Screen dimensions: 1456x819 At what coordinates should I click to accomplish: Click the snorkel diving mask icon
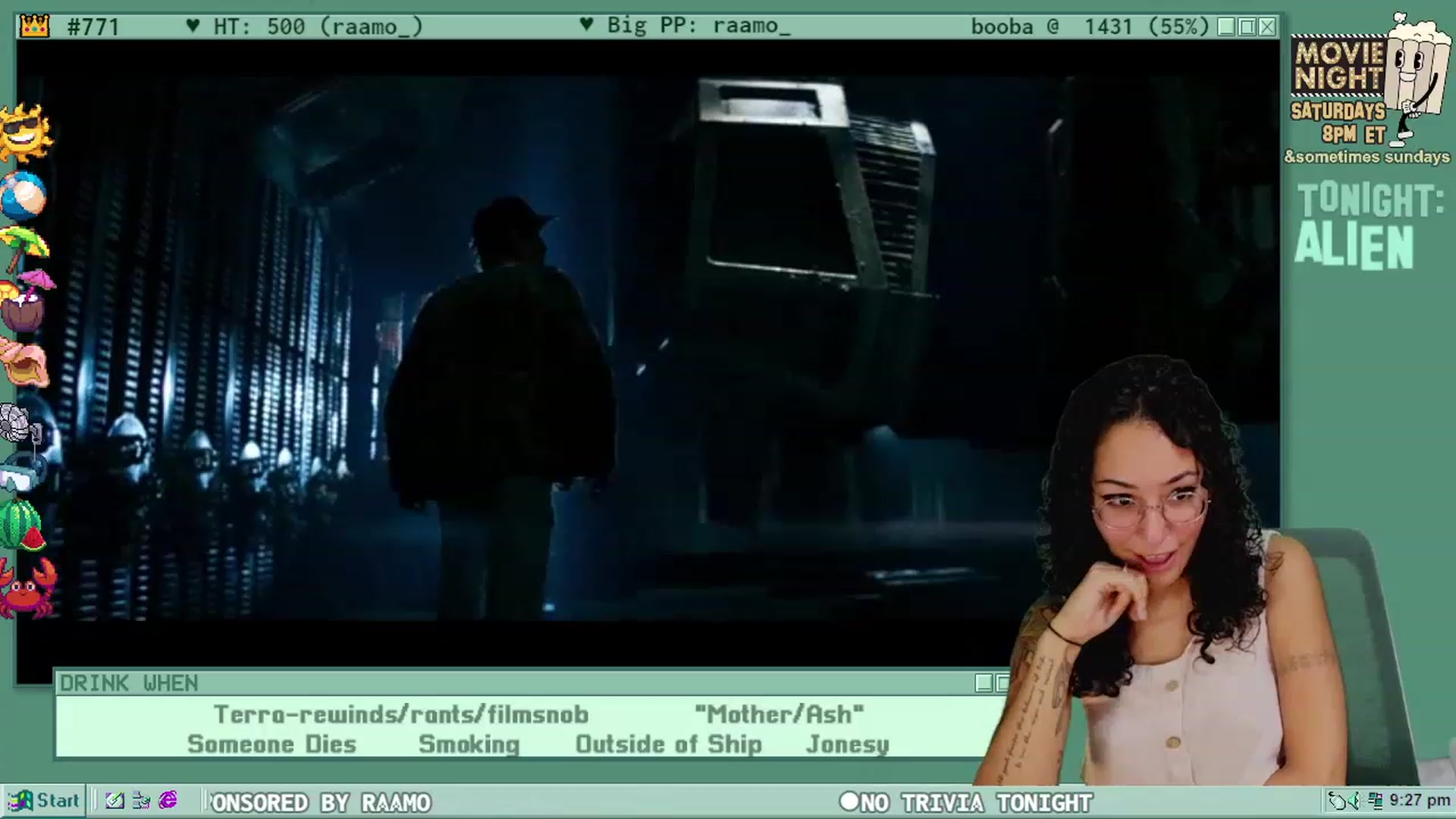click(x=24, y=472)
